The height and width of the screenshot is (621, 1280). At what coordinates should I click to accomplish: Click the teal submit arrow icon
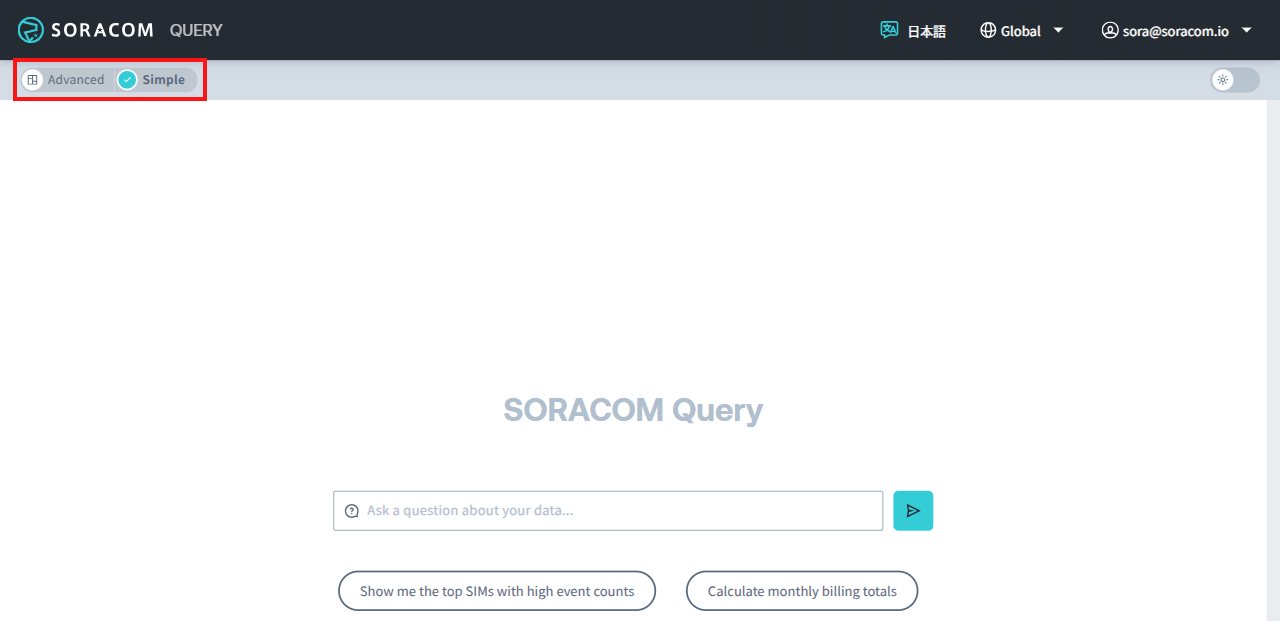pyautogui.click(x=913, y=510)
